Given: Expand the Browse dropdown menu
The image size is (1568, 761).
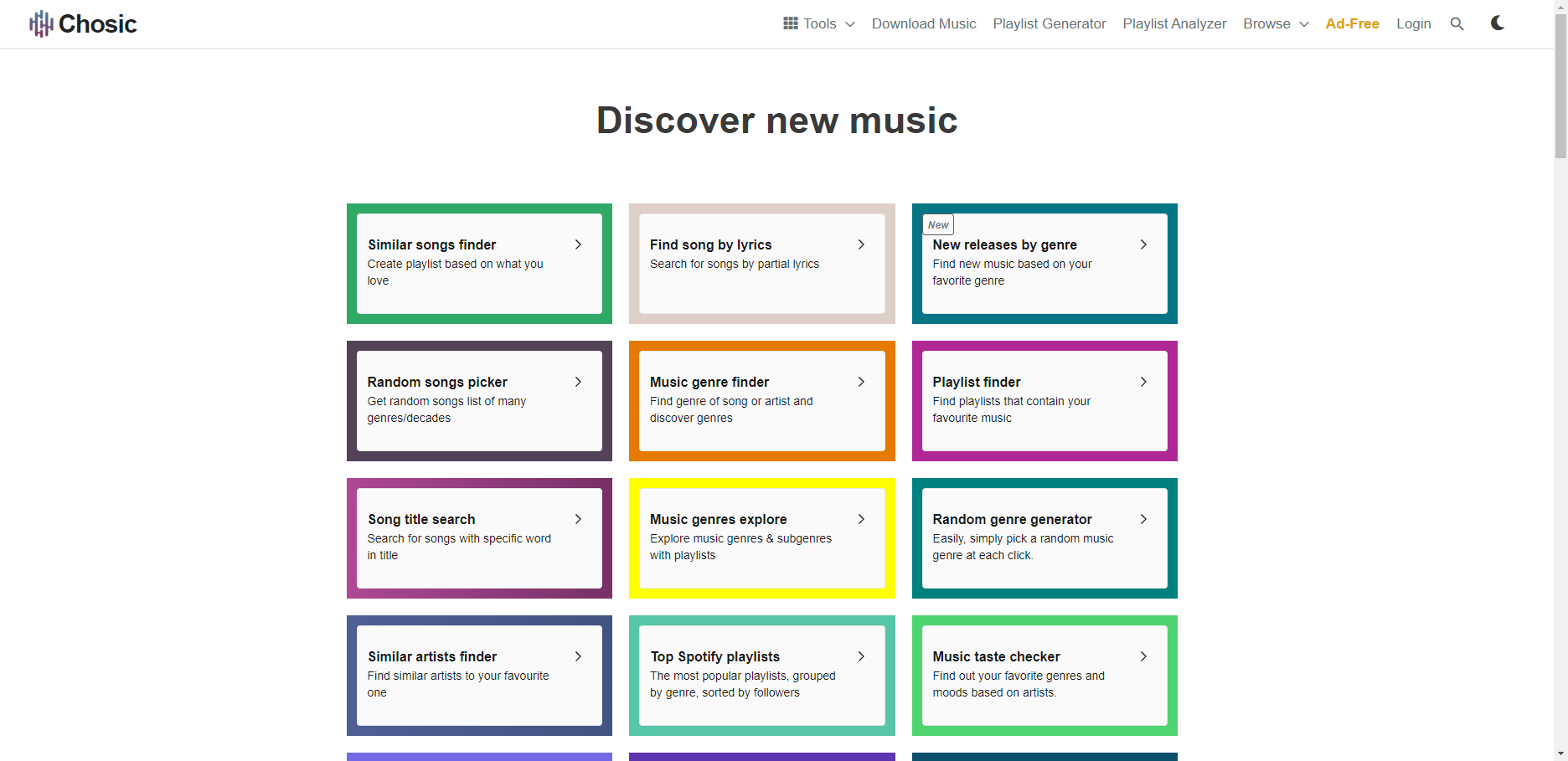Looking at the screenshot, I should pos(1276,23).
